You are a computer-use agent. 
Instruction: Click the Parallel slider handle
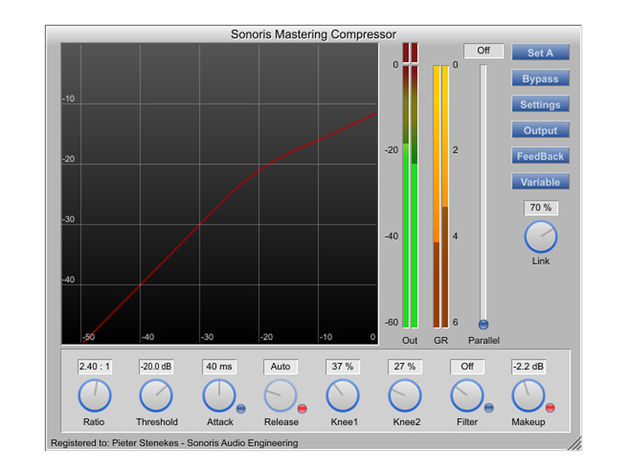(483, 324)
